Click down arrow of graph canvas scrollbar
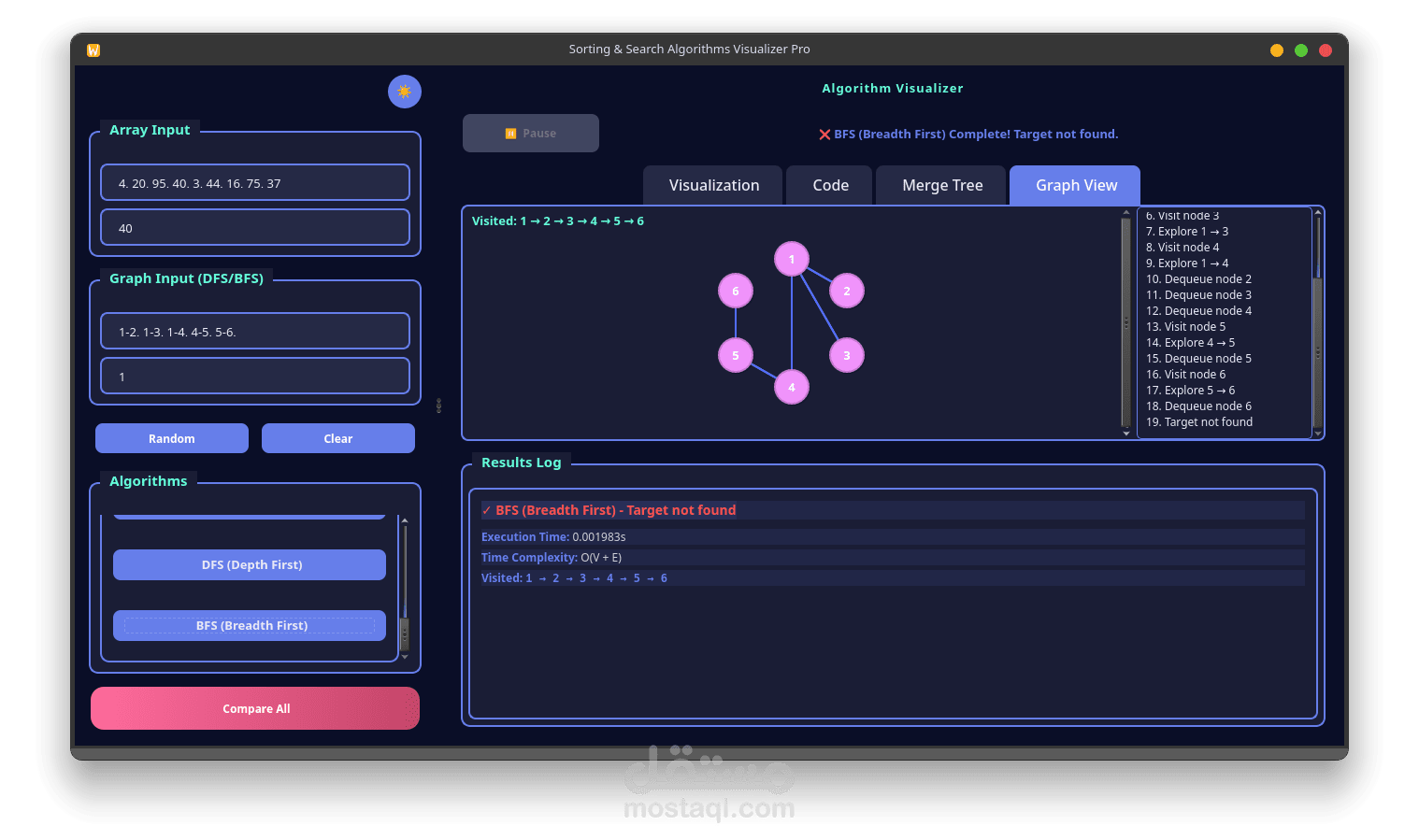Image resolution: width=1419 pixels, height=840 pixels. [1126, 434]
